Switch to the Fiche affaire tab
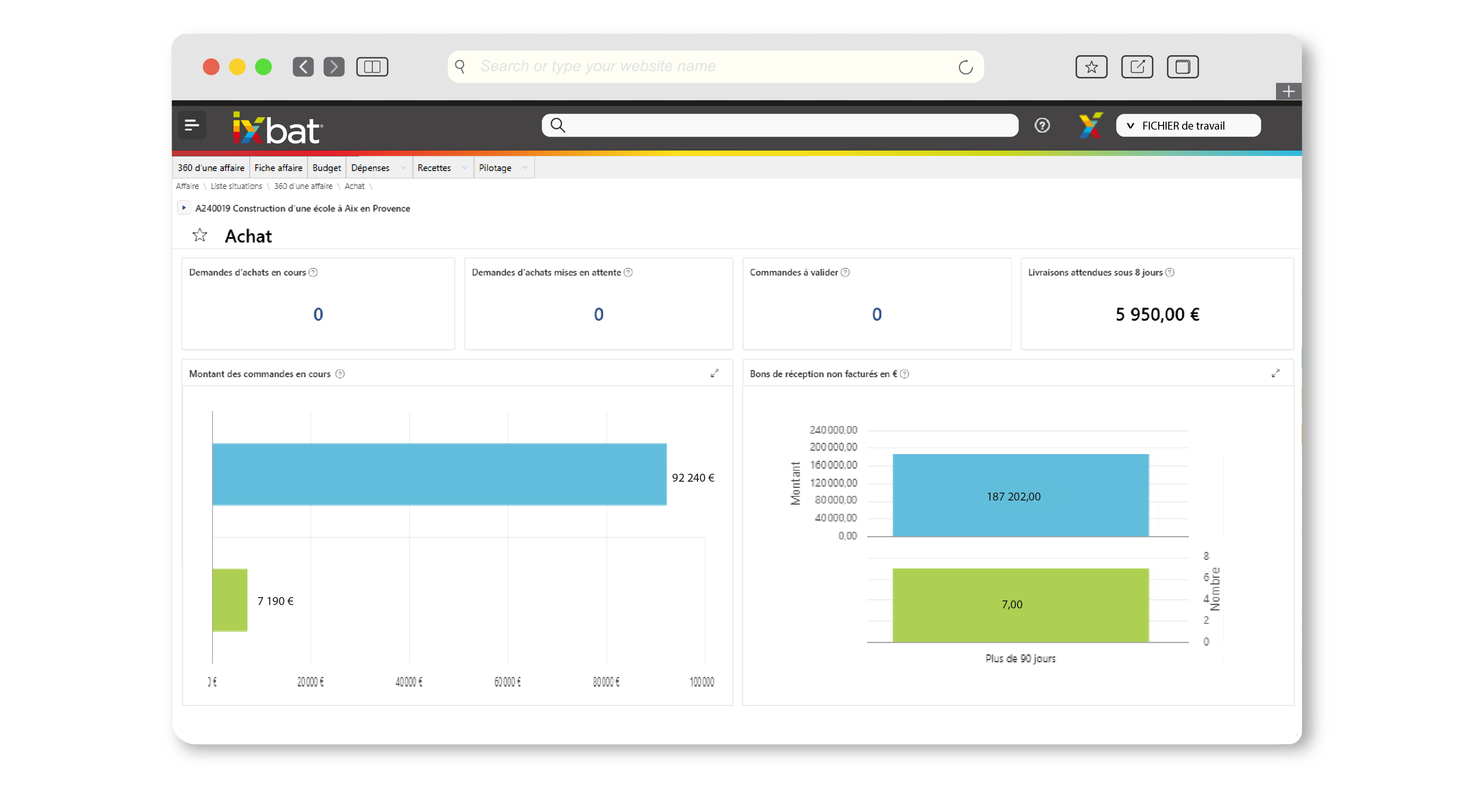The width and height of the screenshot is (1468, 812). coord(278,167)
